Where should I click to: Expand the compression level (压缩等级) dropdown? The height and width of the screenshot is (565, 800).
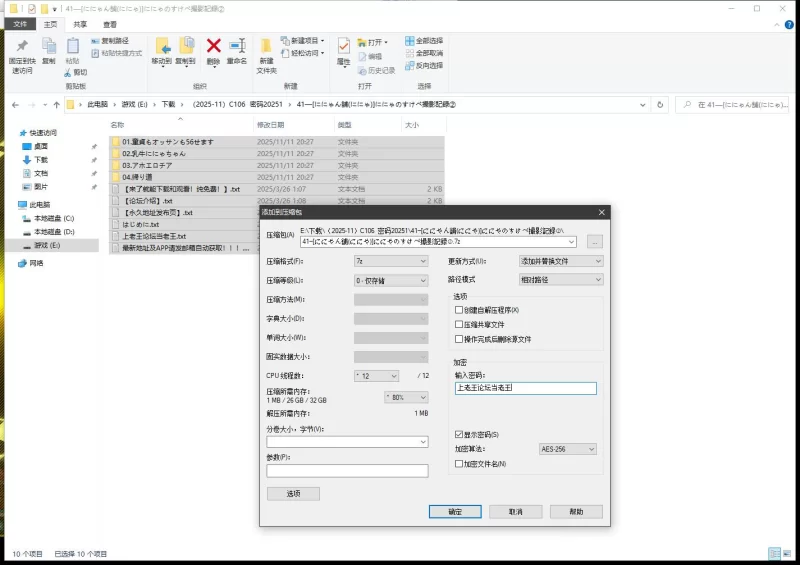point(390,280)
